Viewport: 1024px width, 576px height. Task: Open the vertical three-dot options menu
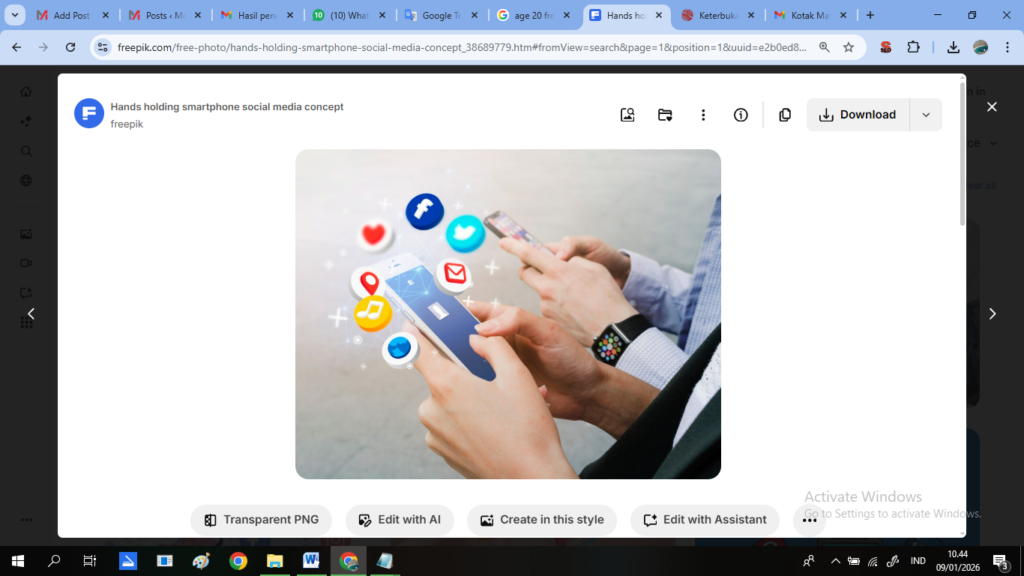point(703,115)
